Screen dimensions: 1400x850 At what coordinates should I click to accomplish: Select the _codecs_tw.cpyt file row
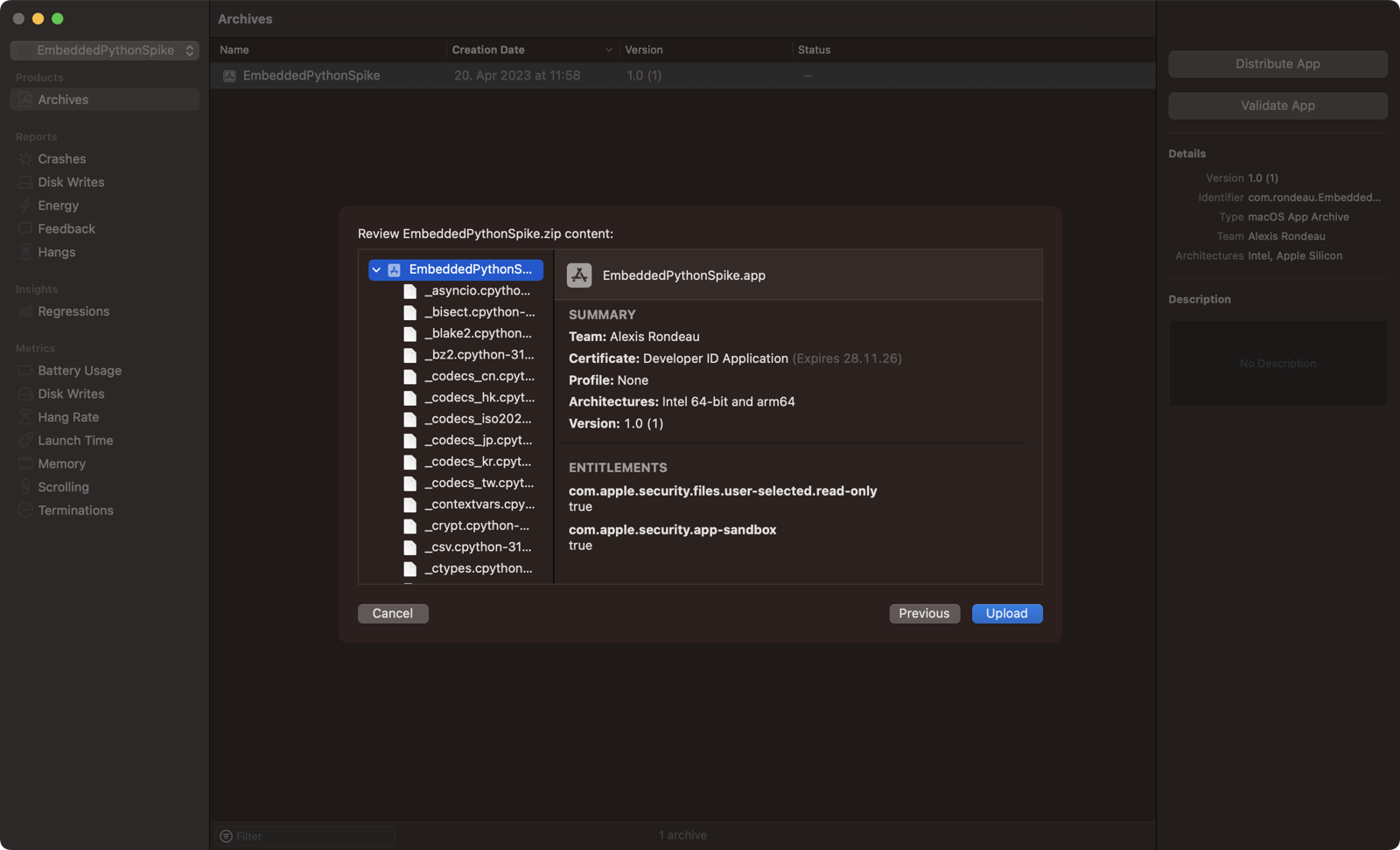[456, 483]
